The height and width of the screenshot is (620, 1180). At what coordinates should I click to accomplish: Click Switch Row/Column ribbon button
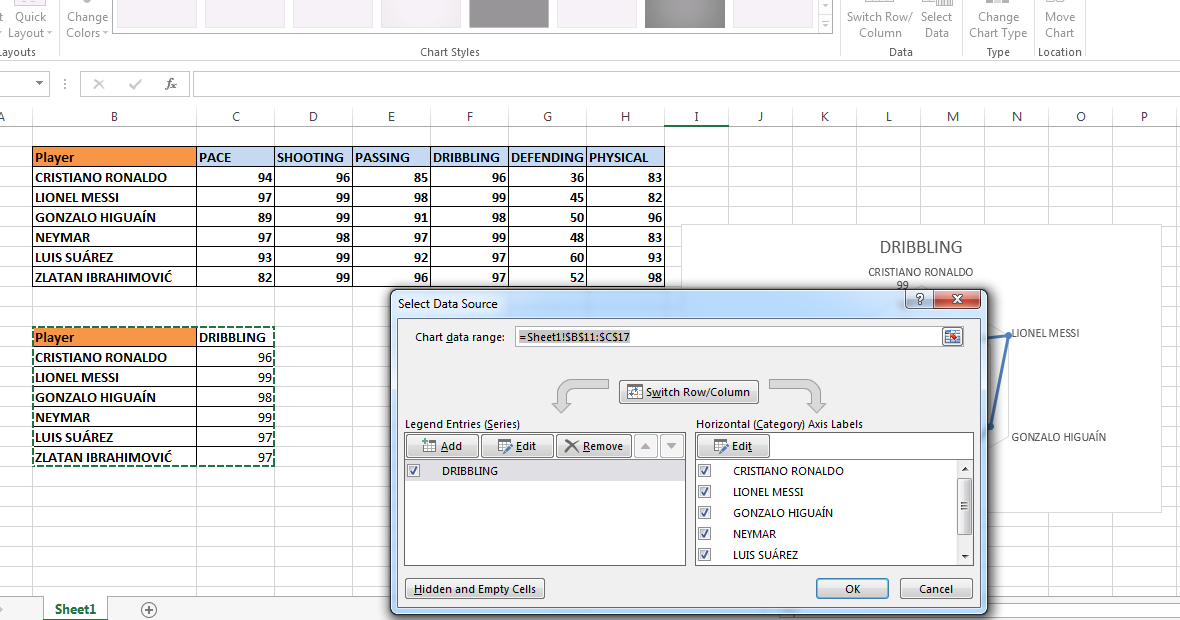click(879, 24)
